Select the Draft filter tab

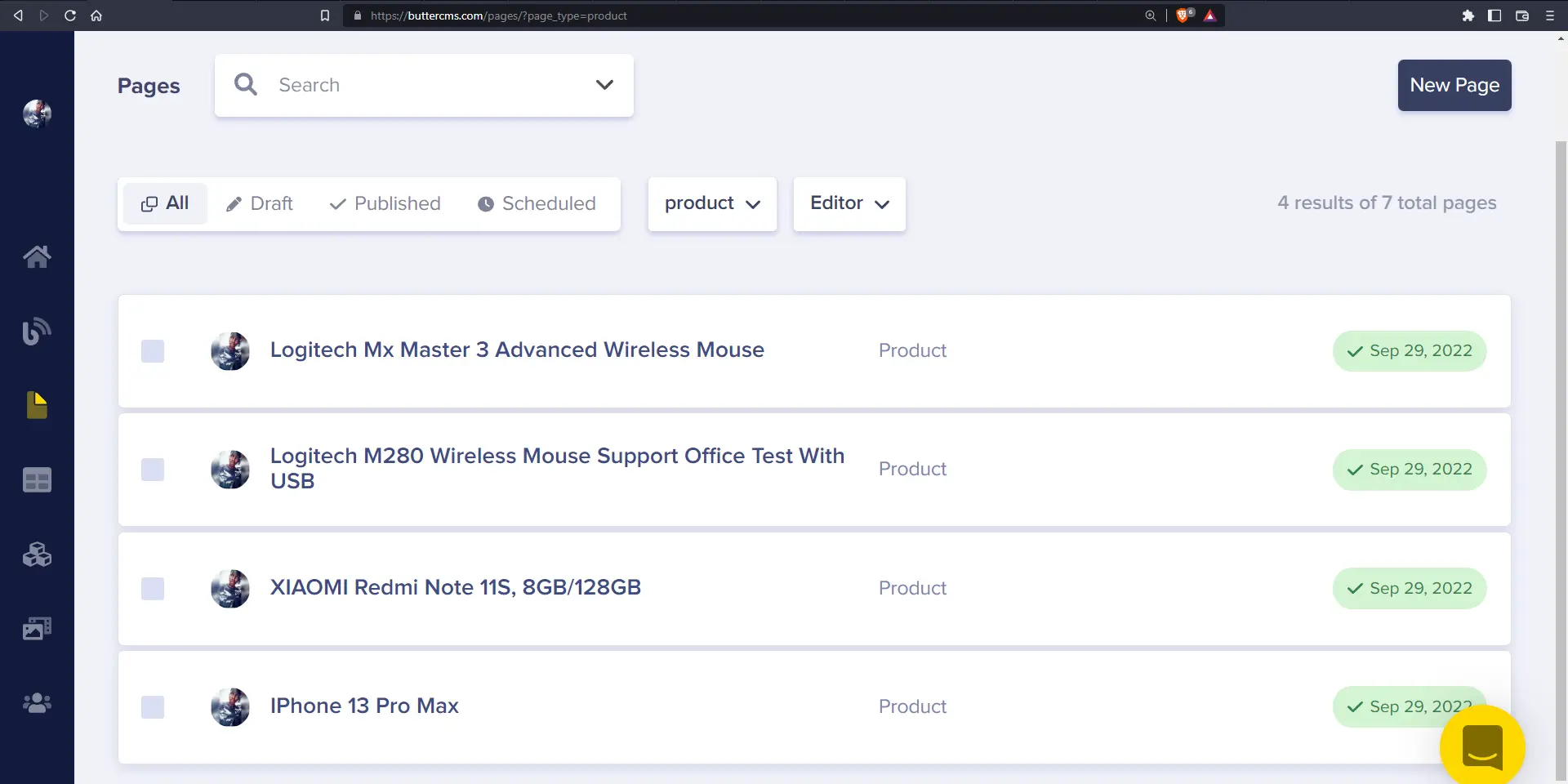pyautogui.click(x=260, y=203)
